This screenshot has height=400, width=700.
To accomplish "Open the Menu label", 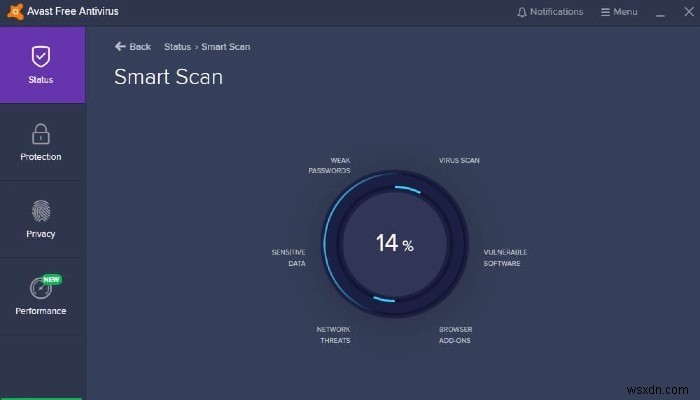I will point(625,12).
